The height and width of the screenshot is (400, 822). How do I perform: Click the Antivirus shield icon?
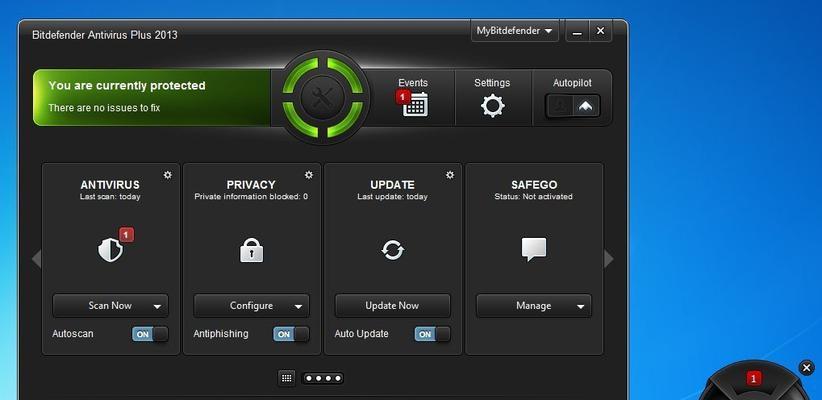[110, 250]
